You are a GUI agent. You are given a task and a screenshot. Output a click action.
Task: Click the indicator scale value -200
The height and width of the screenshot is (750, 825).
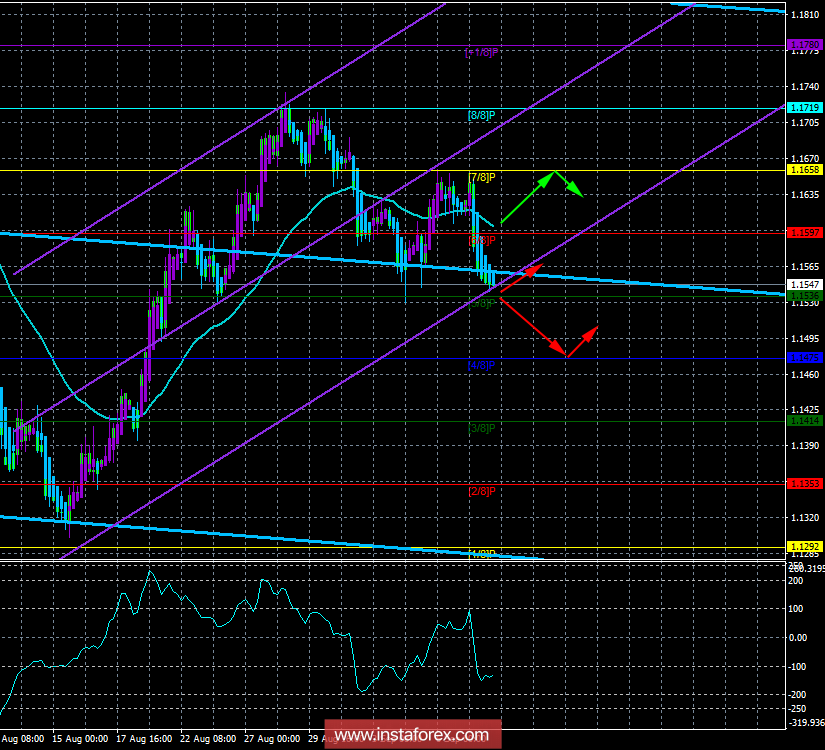click(x=798, y=695)
